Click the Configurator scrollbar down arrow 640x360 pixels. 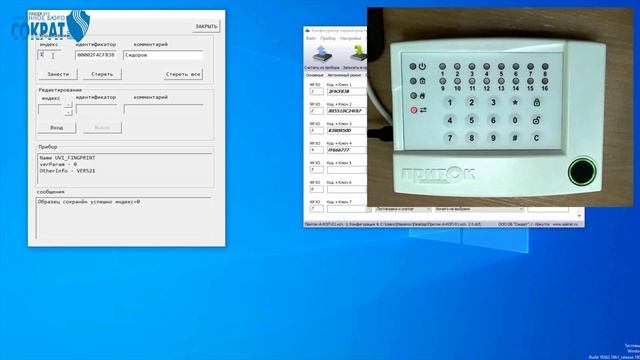click(x=579, y=215)
